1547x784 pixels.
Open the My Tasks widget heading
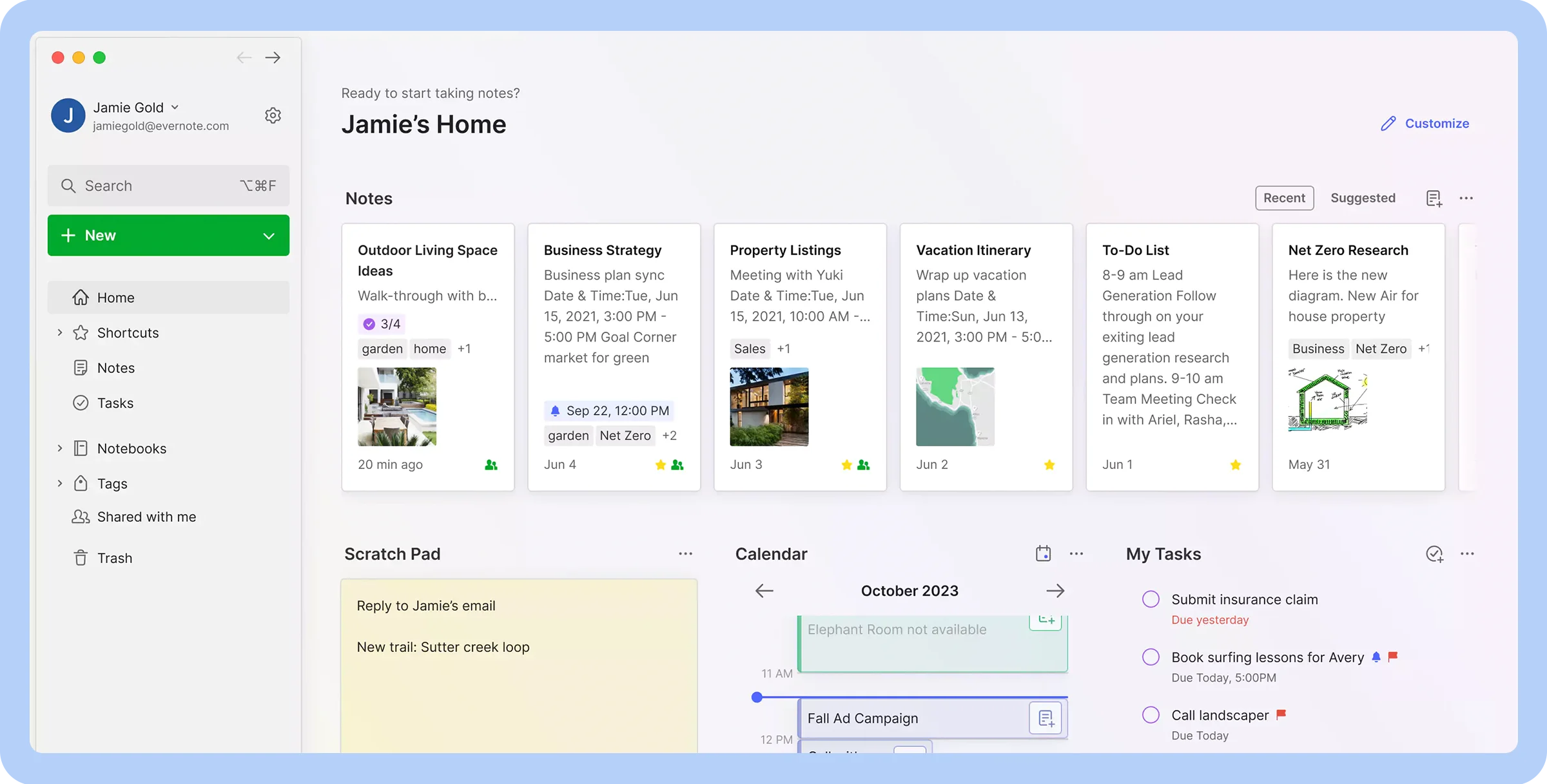tap(1163, 554)
